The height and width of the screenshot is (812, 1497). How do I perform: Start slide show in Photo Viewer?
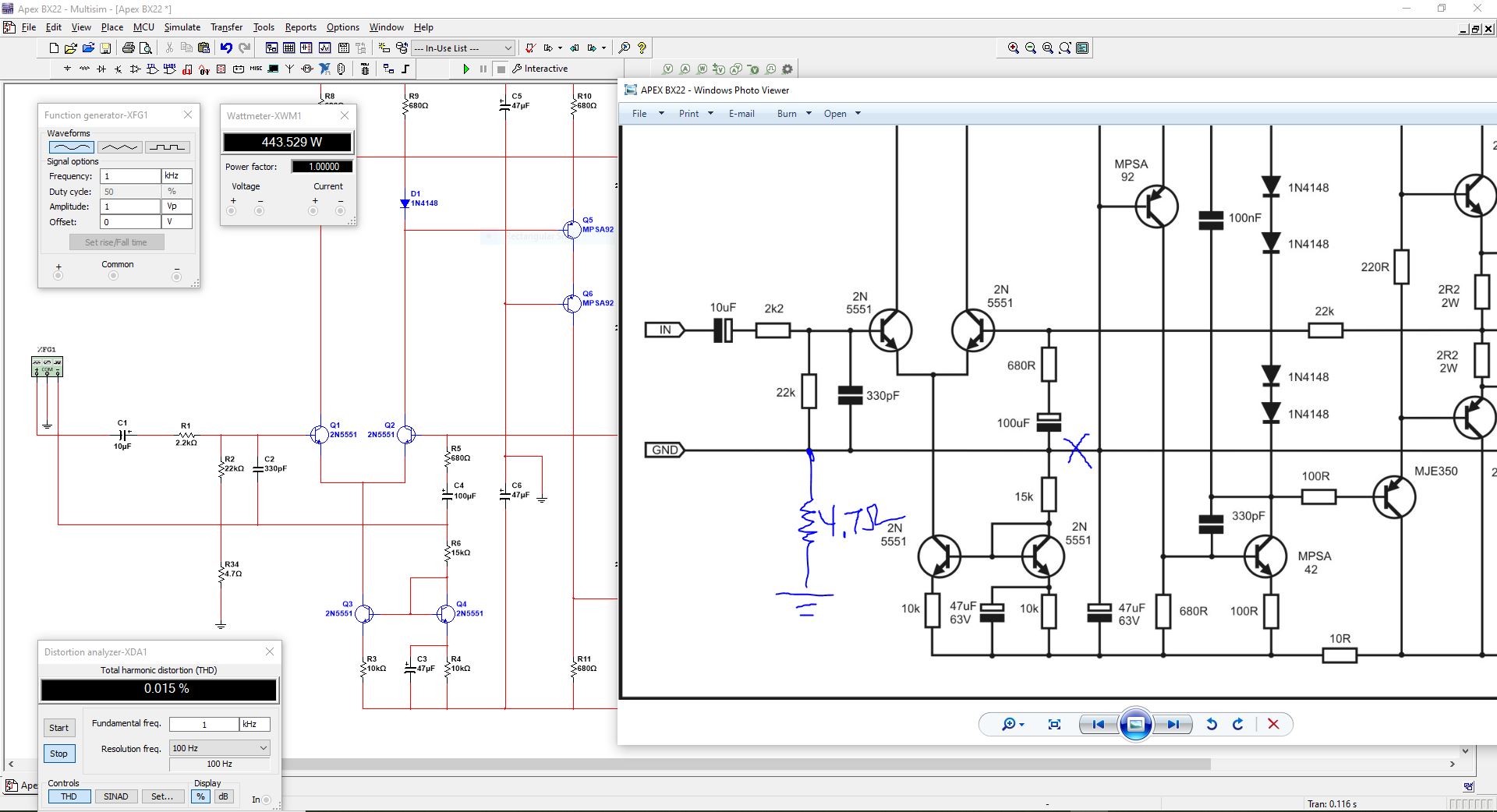1136,724
